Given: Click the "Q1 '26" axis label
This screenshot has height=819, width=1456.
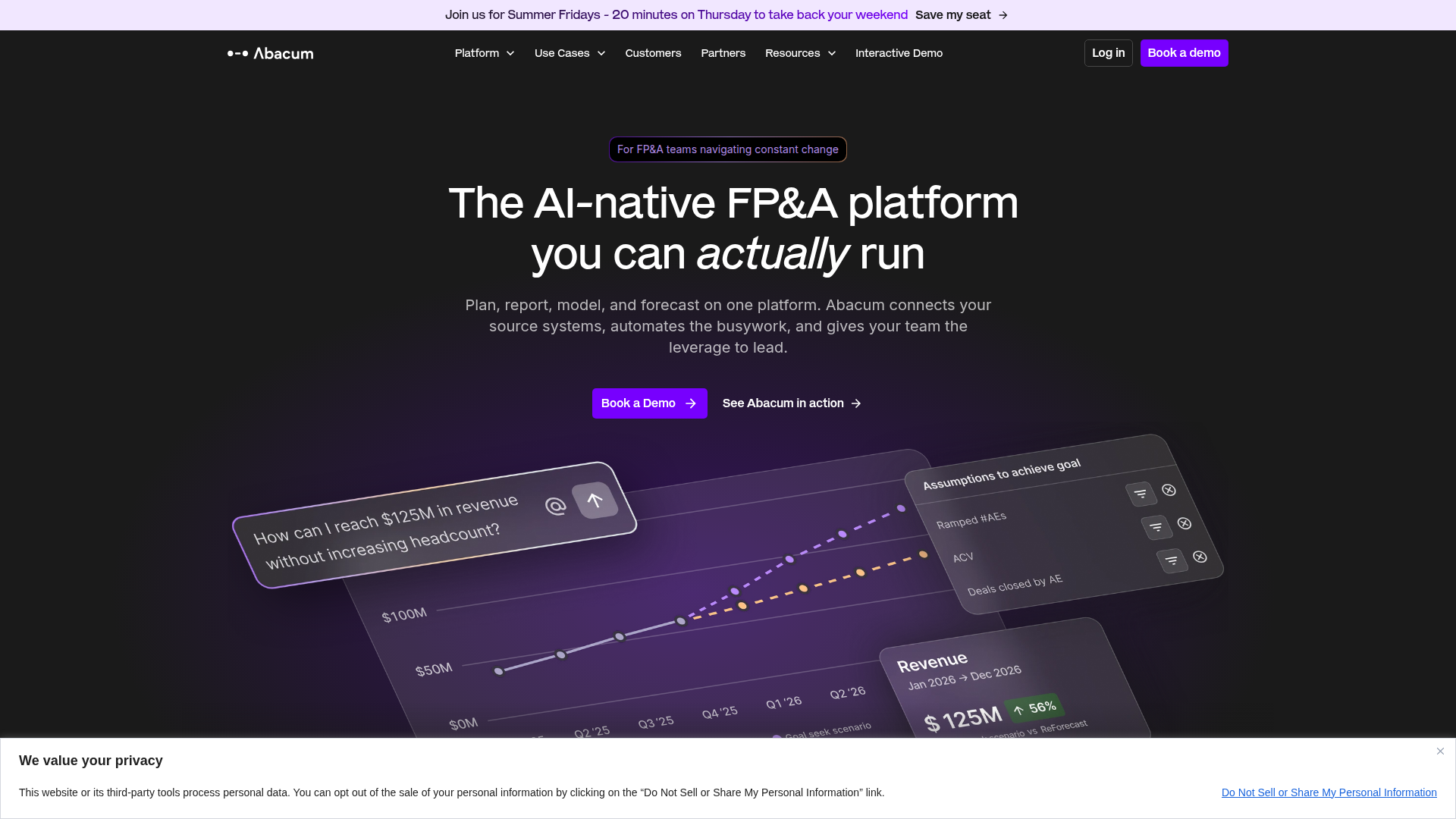Looking at the screenshot, I should point(784,702).
